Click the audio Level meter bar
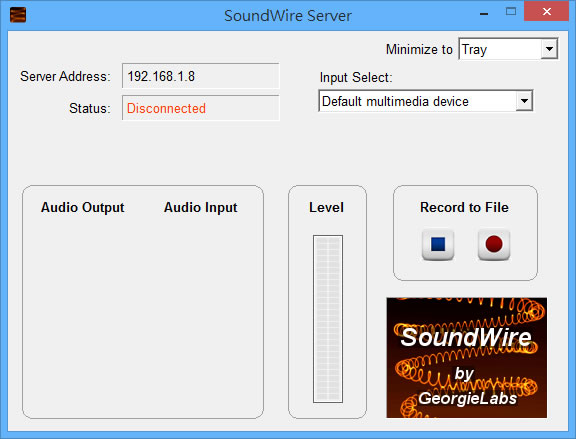The height and width of the screenshot is (439, 576). point(328,319)
